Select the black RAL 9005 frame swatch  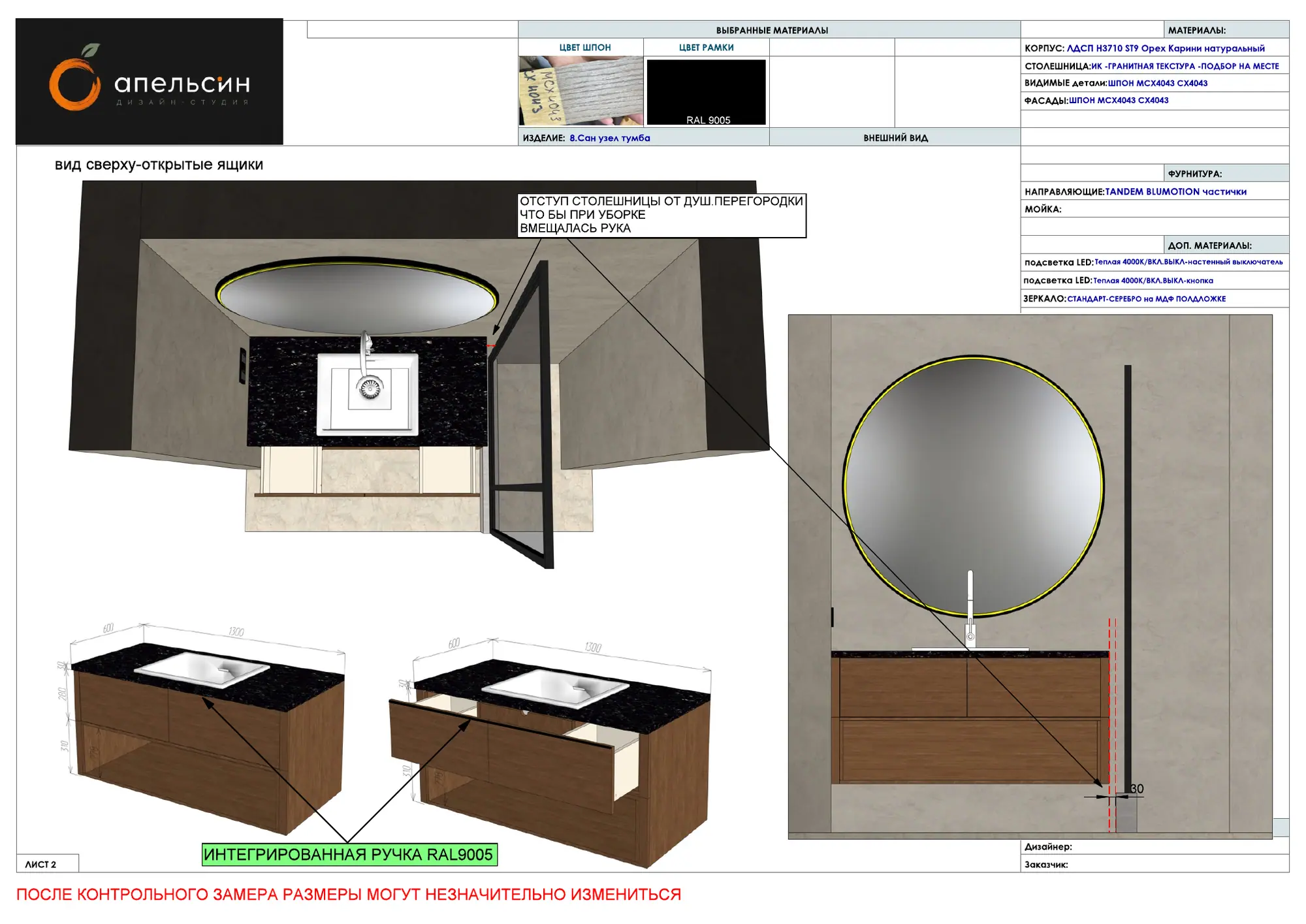(706, 92)
